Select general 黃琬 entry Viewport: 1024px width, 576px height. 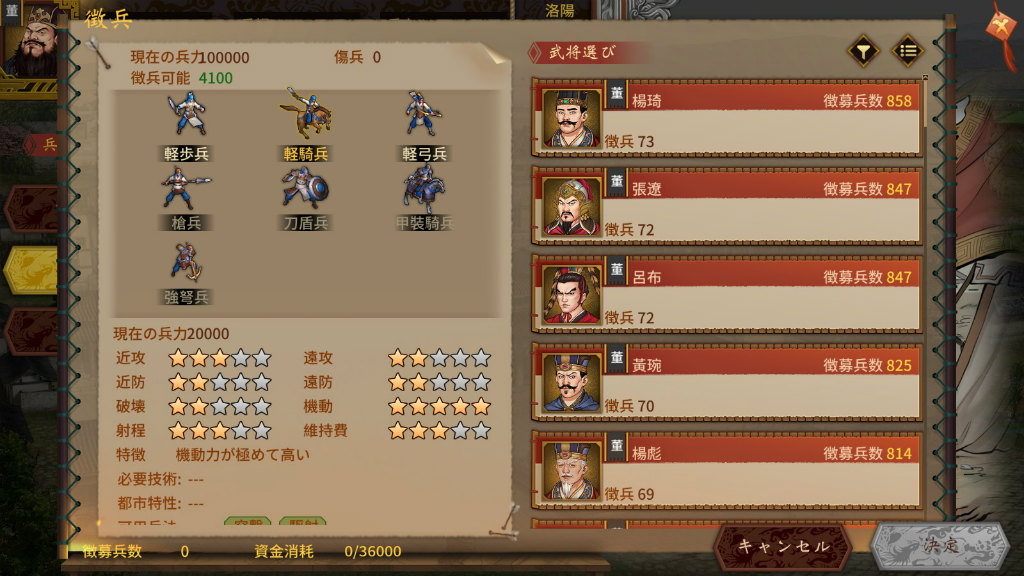pos(727,383)
